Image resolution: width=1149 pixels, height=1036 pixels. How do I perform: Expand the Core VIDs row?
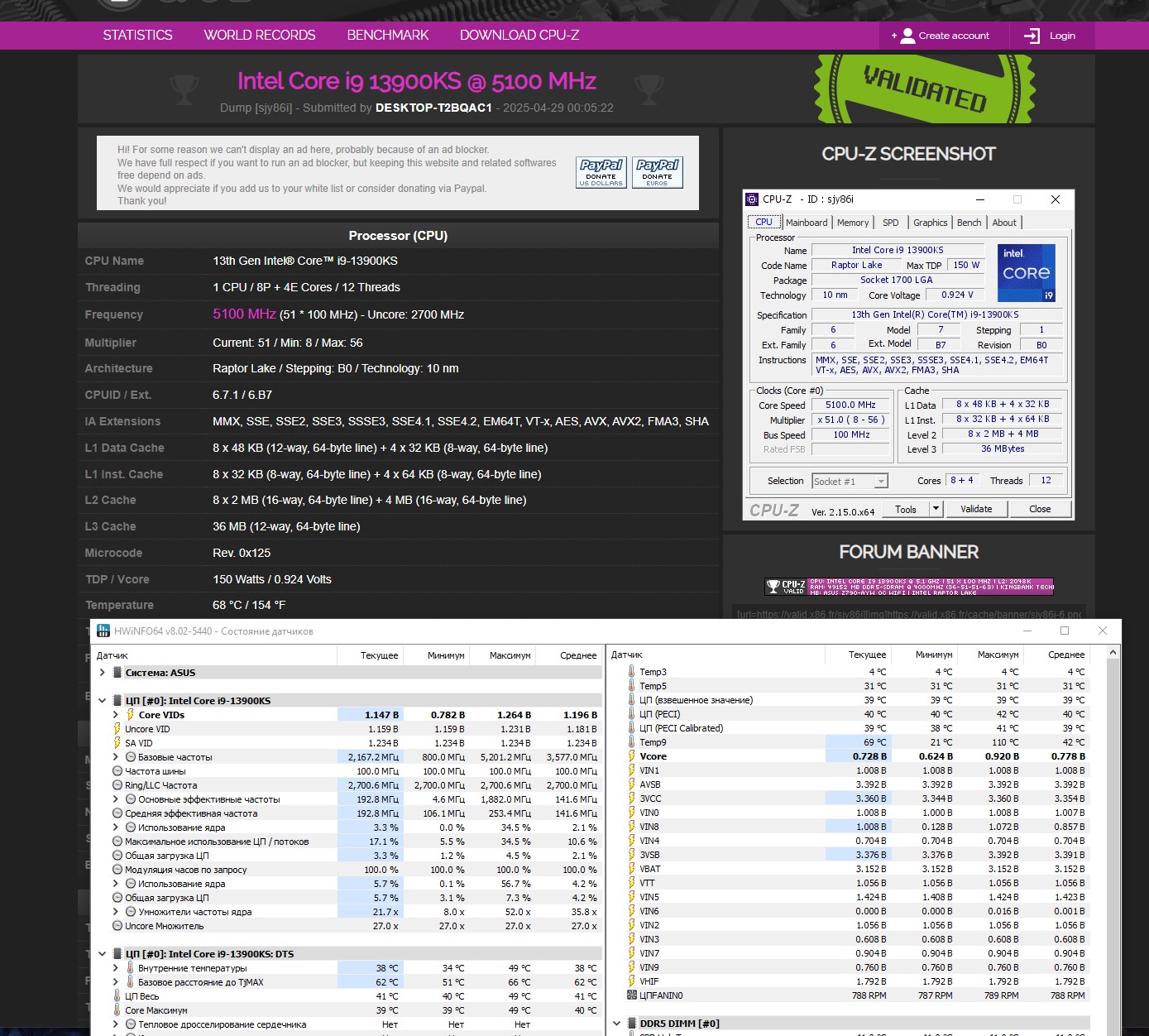click(116, 715)
